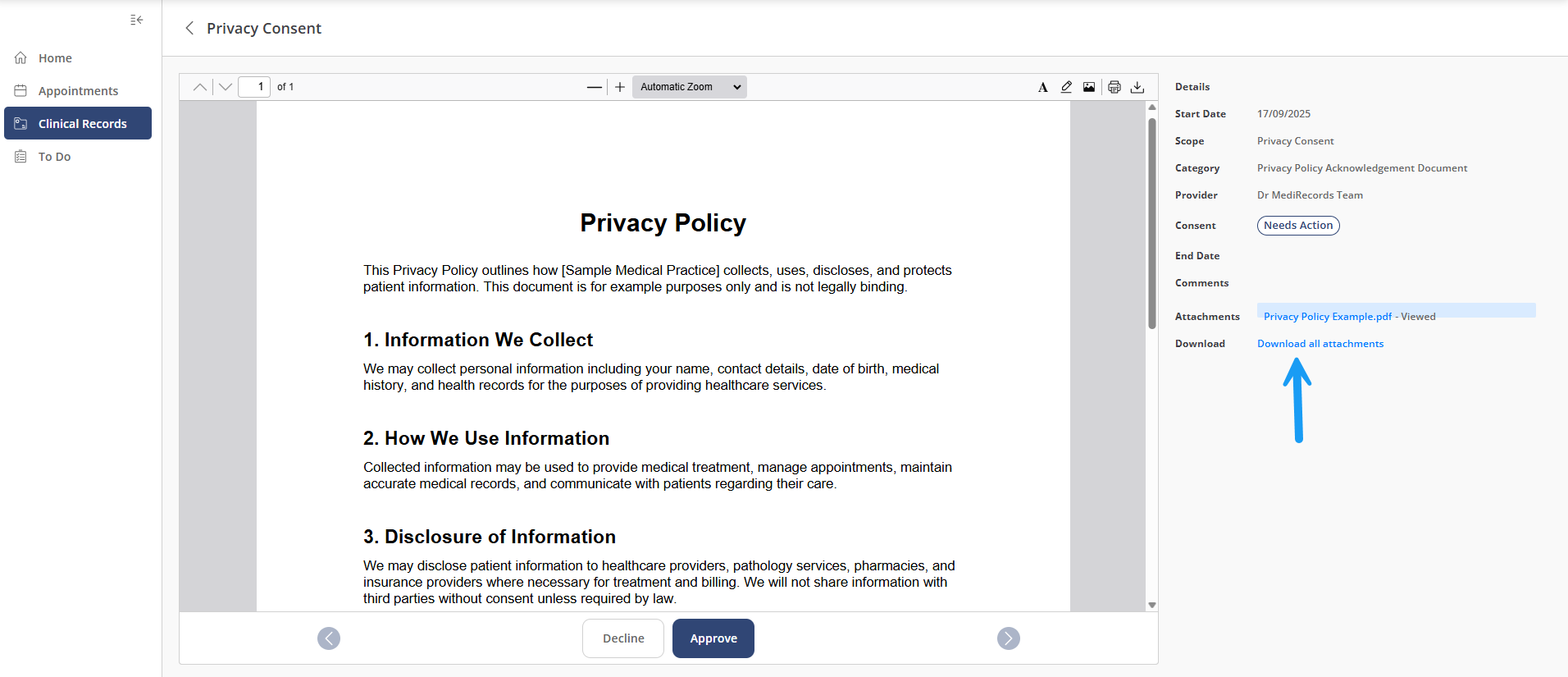Approve the privacy consent
The height and width of the screenshot is (677, 1568).
coord(713,638)
